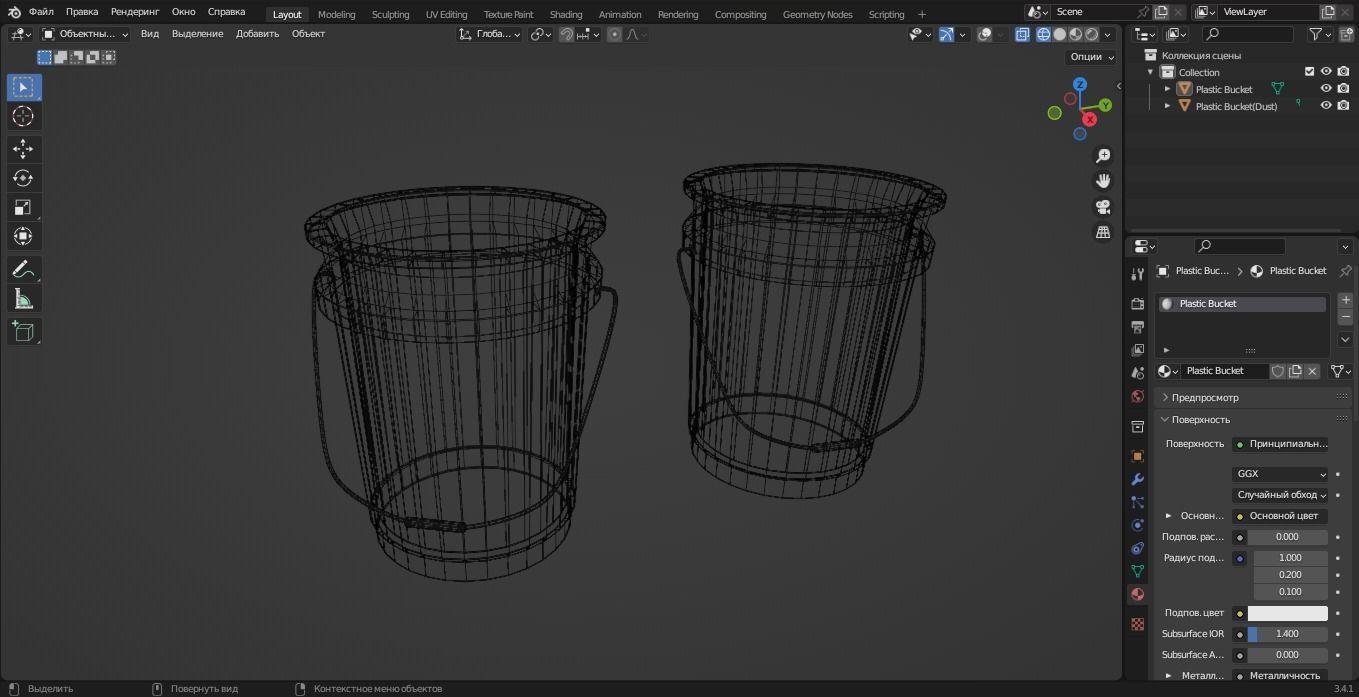The width and height of the screenshot is (1359, 697).
Task: Hide Plastic Bucket(Dust) in viewport
Action: click(1326, 106)
